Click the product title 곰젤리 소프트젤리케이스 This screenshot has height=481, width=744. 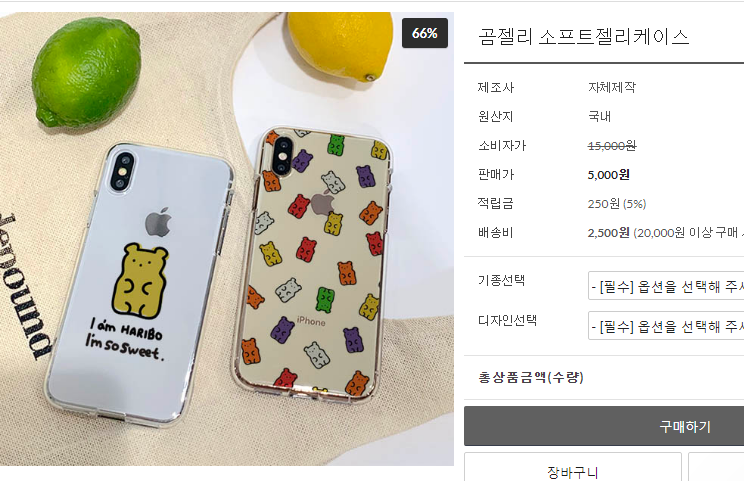coord(583,37)
